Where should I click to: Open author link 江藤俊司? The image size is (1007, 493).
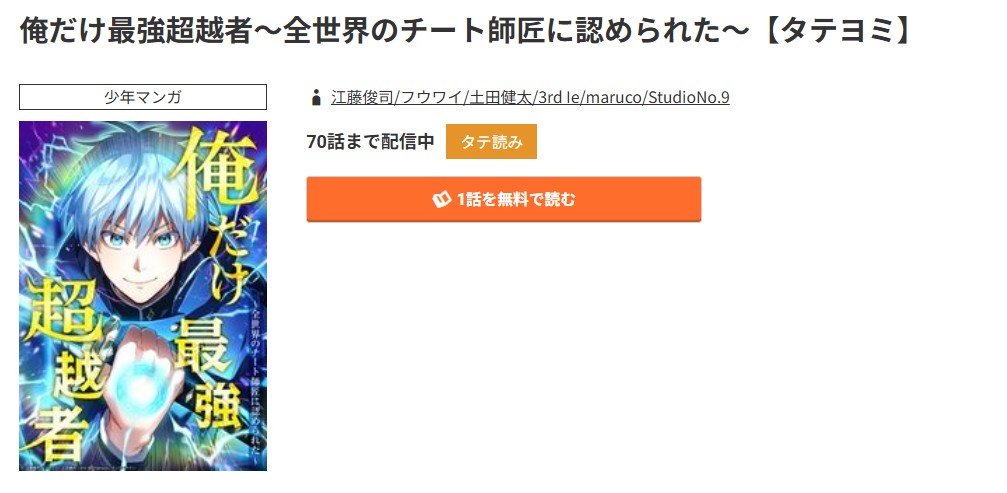[362, 98]
